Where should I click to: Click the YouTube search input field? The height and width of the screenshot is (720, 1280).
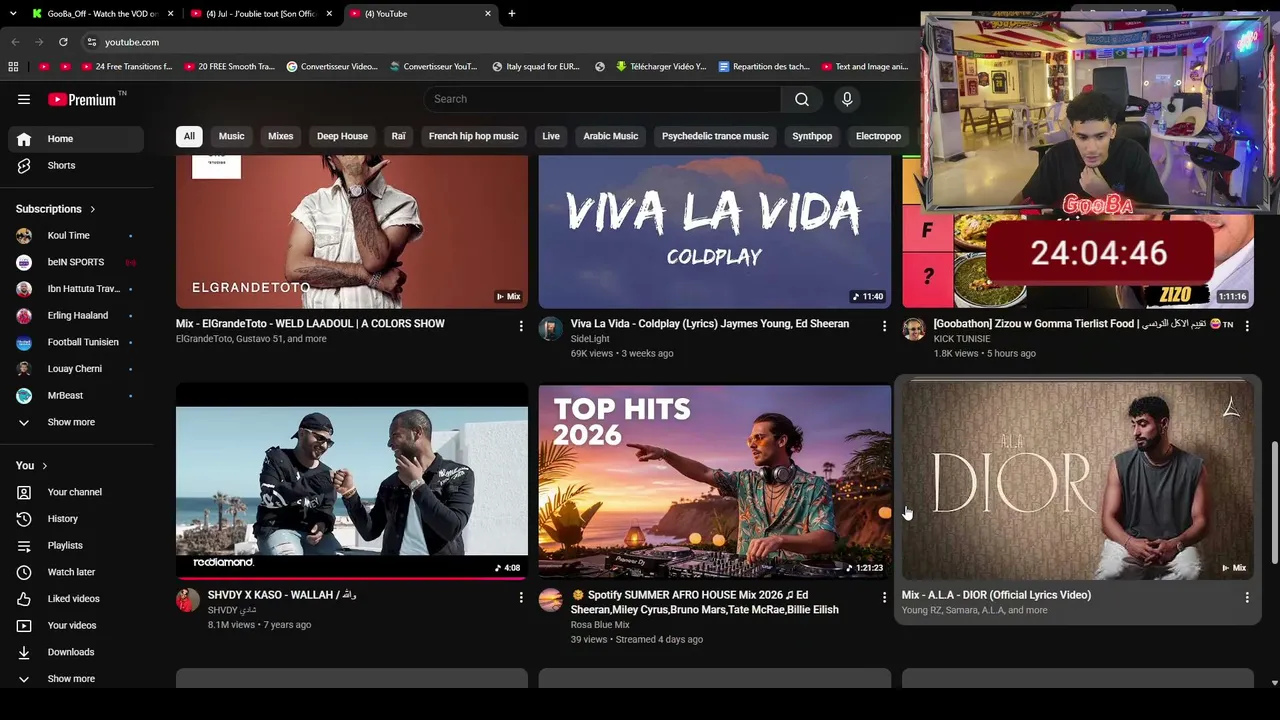click(x=604, y=99)
